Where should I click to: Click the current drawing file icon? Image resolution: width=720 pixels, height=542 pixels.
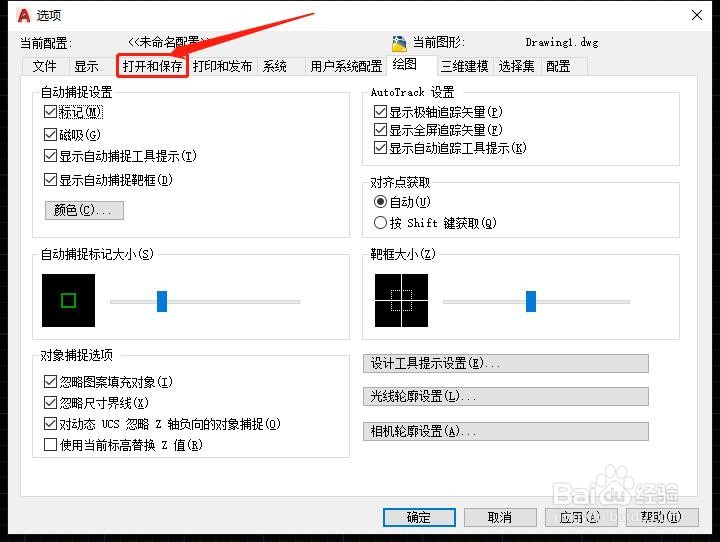tap(399, 43)
